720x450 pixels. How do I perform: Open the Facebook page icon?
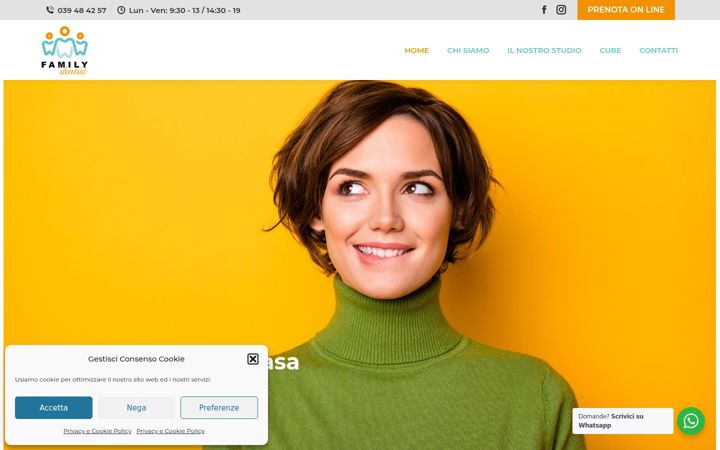tap(544, 10)
